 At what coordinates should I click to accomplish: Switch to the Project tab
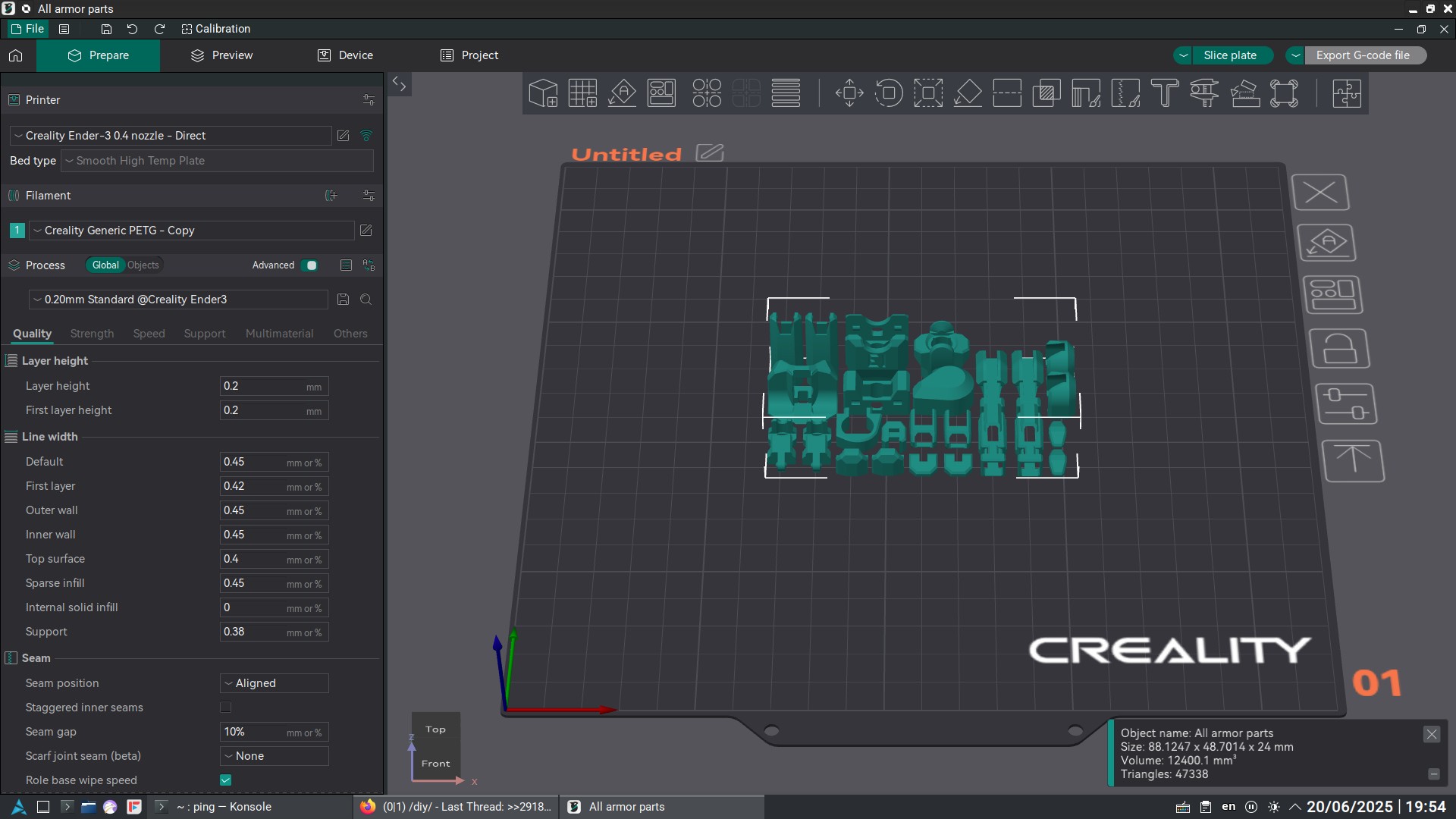(469, 55)
